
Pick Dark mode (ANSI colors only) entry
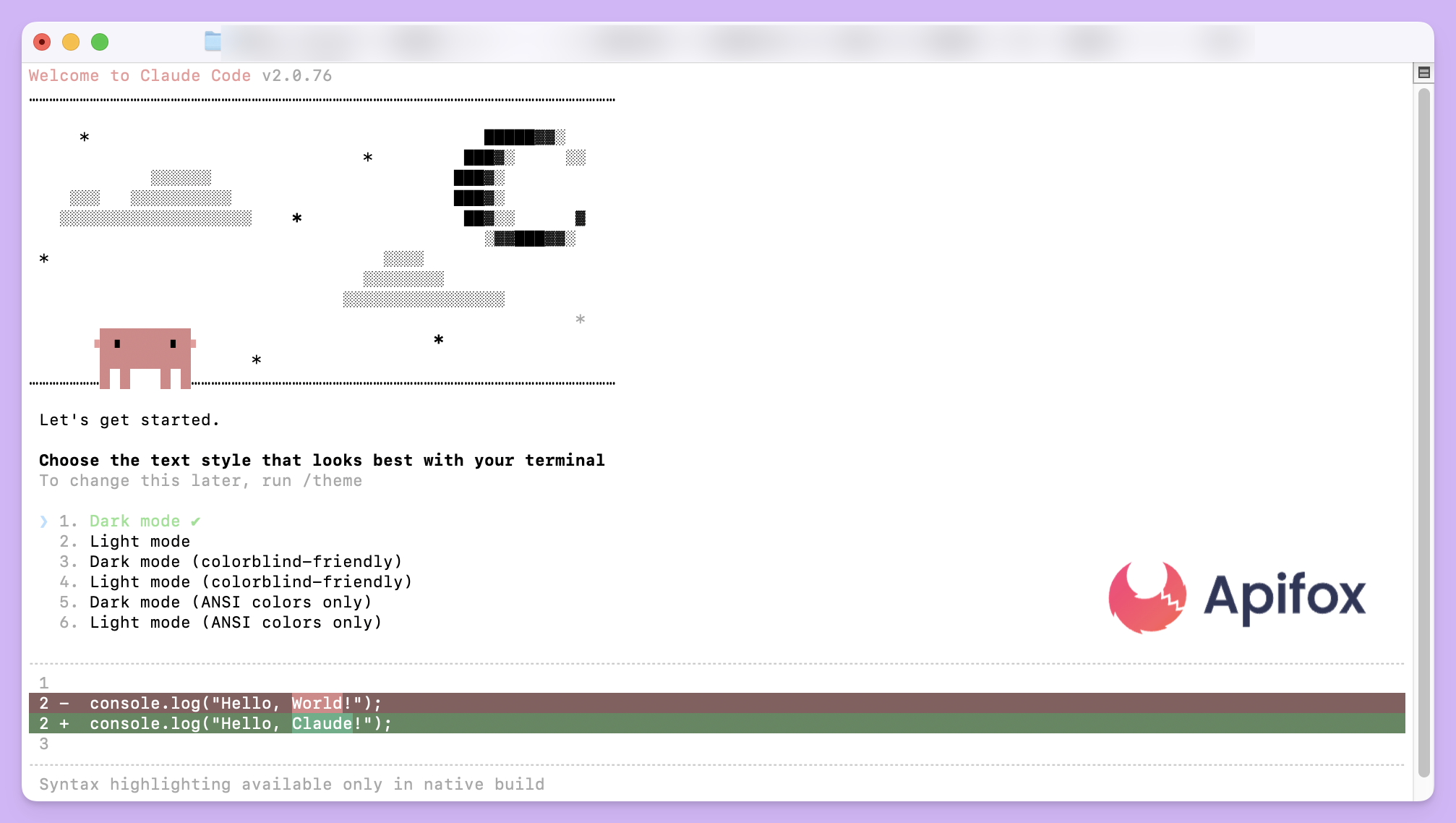coord(230,602)
